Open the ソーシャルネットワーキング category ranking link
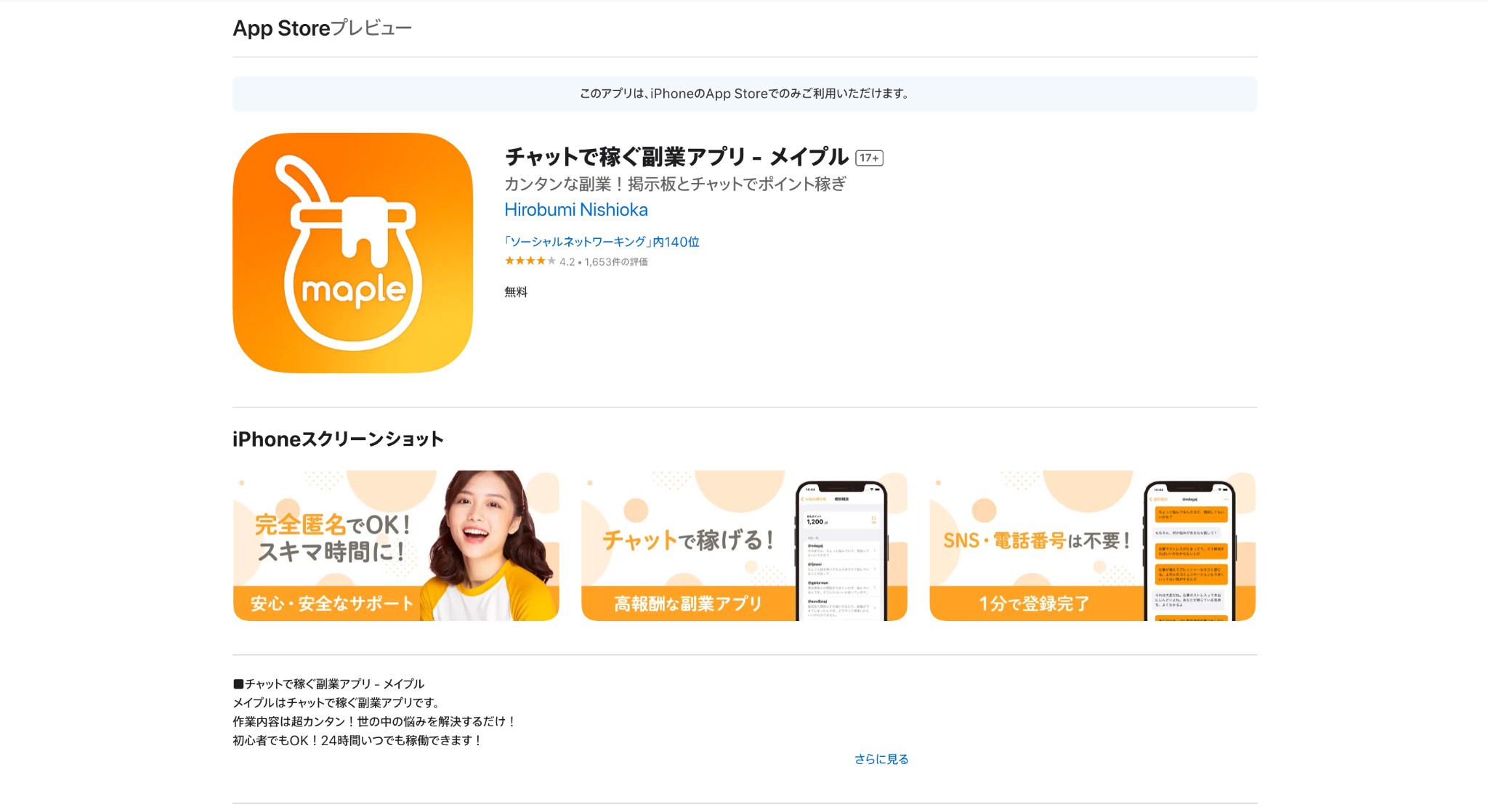The width and height of the screenshot is (1488, 812). [602, 242]
